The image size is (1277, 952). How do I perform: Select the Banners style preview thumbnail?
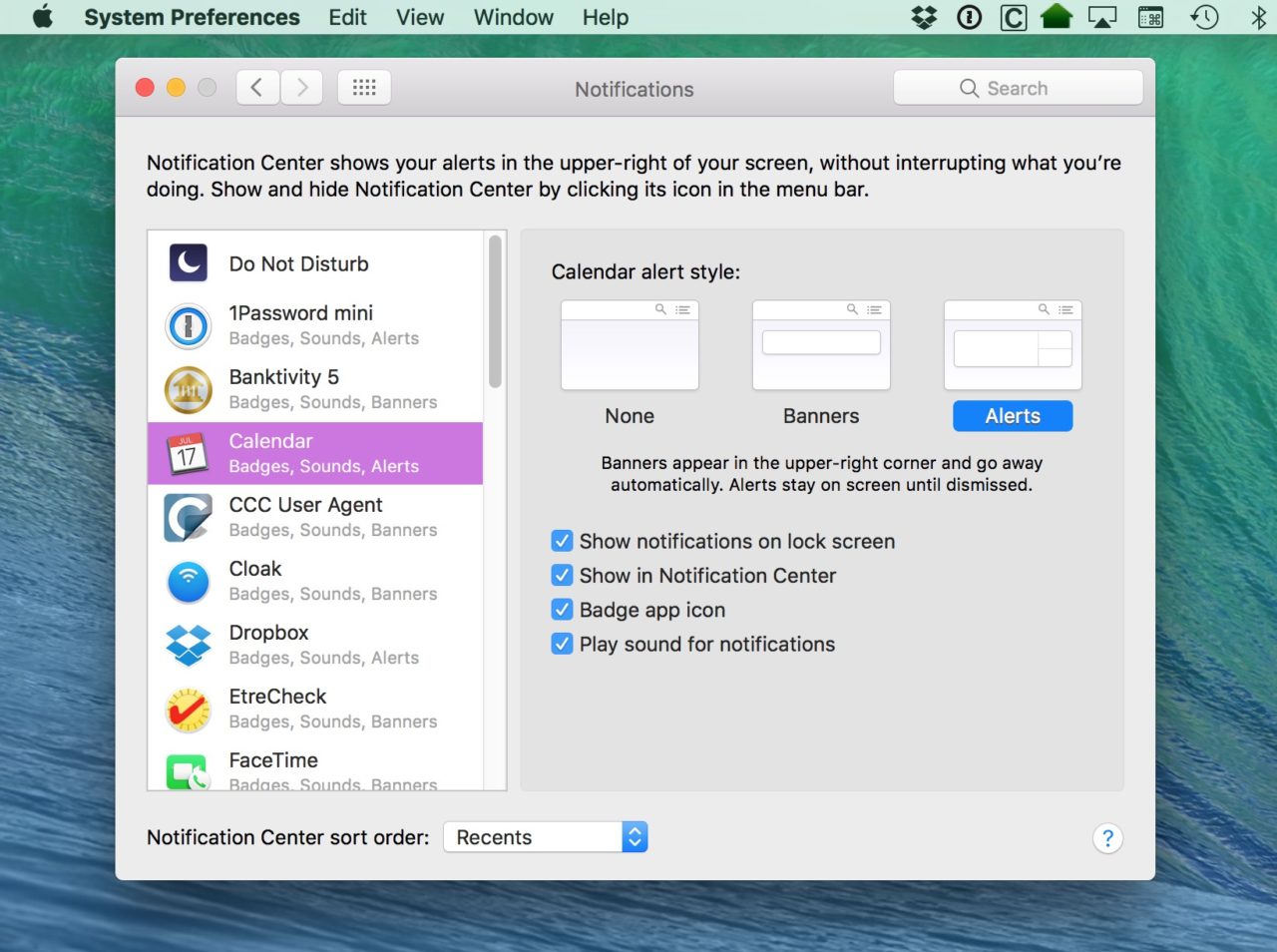click(821, 345)
